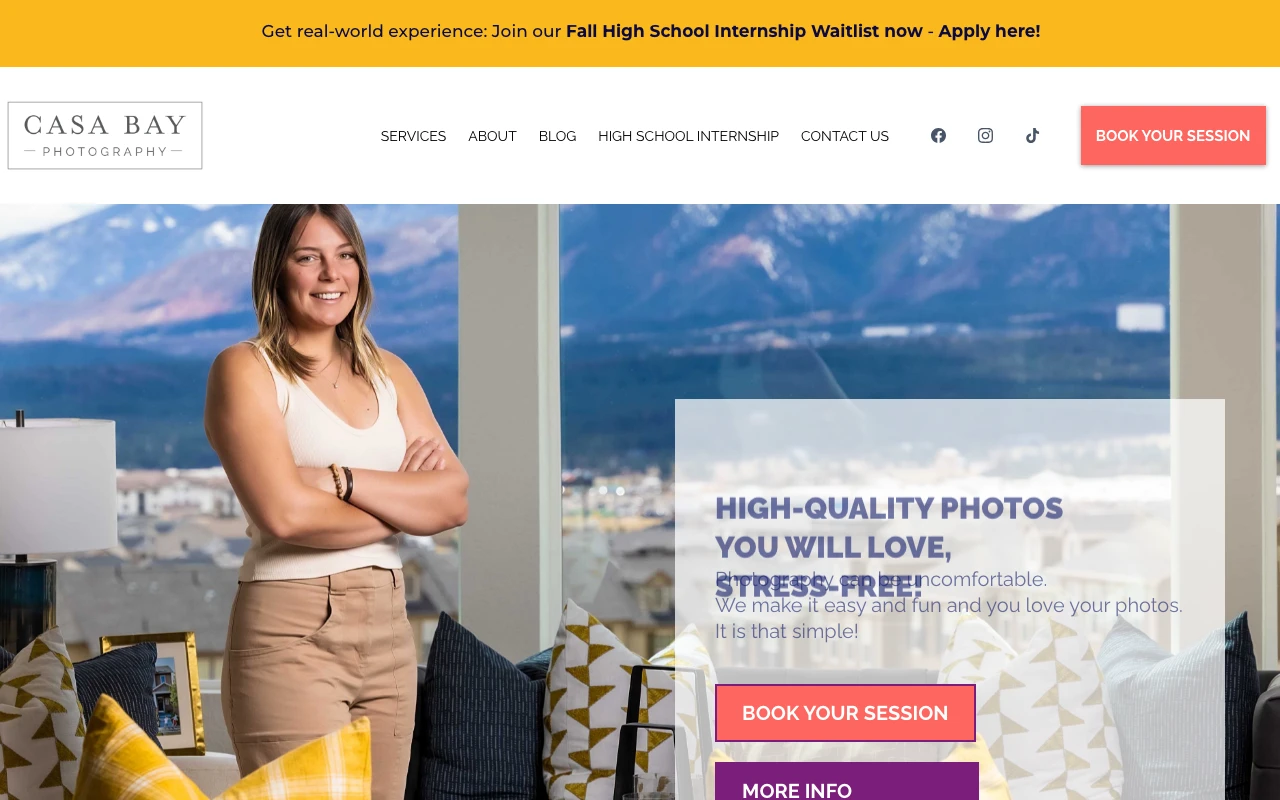The image size is (1280, 800).
Task: Select High School Internship in navigation
Action: pyautogui.click(x=688, y=136)
